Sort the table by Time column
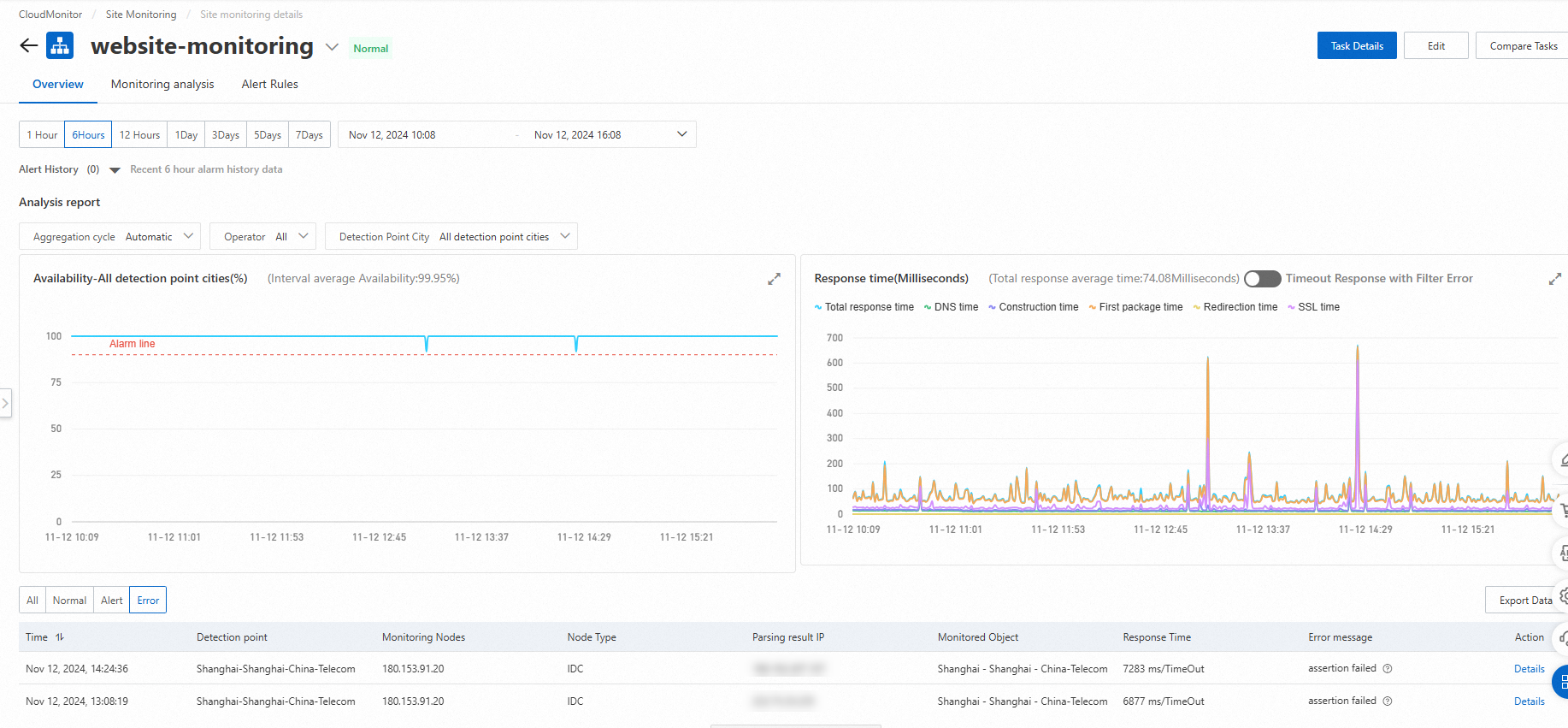Viewport: 1568px width, 728px height. [x=60, y=637]
